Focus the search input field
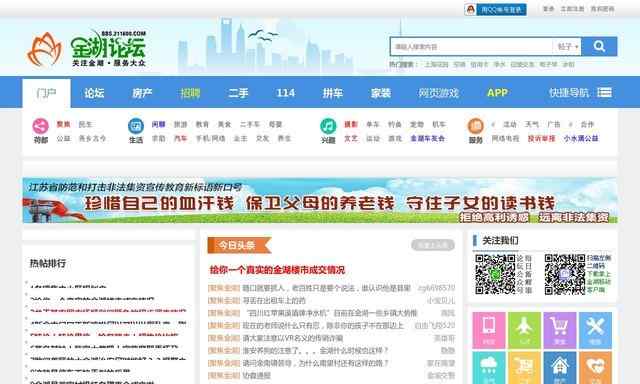This screenshot has width=640, height=384. click(471, 47)
